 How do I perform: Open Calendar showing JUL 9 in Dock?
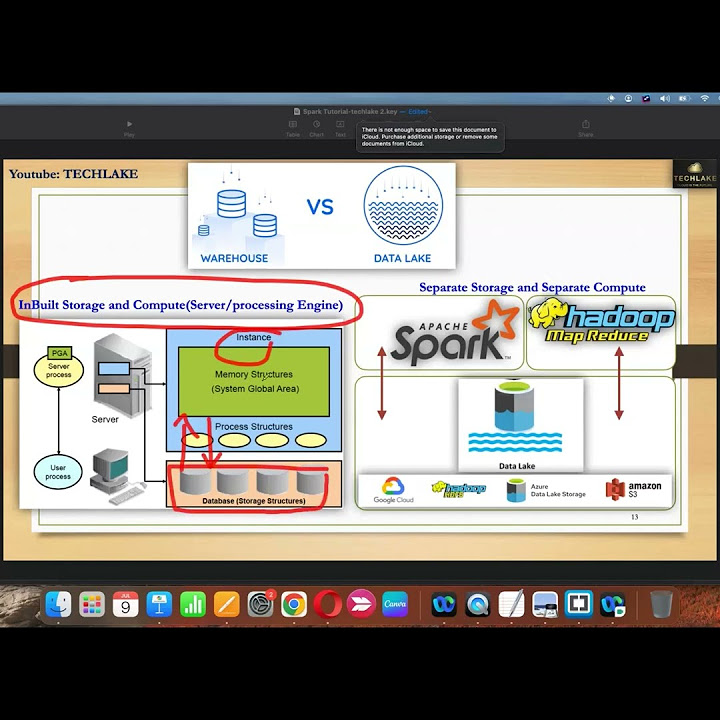click(x=125, y=604)
